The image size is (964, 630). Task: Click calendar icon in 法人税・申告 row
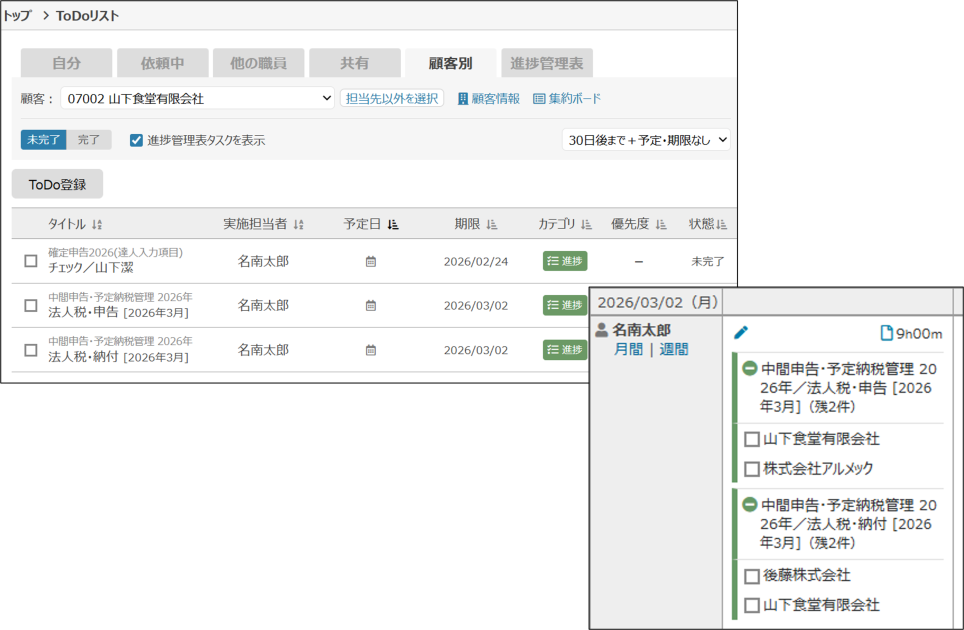(x=371, y=306)
